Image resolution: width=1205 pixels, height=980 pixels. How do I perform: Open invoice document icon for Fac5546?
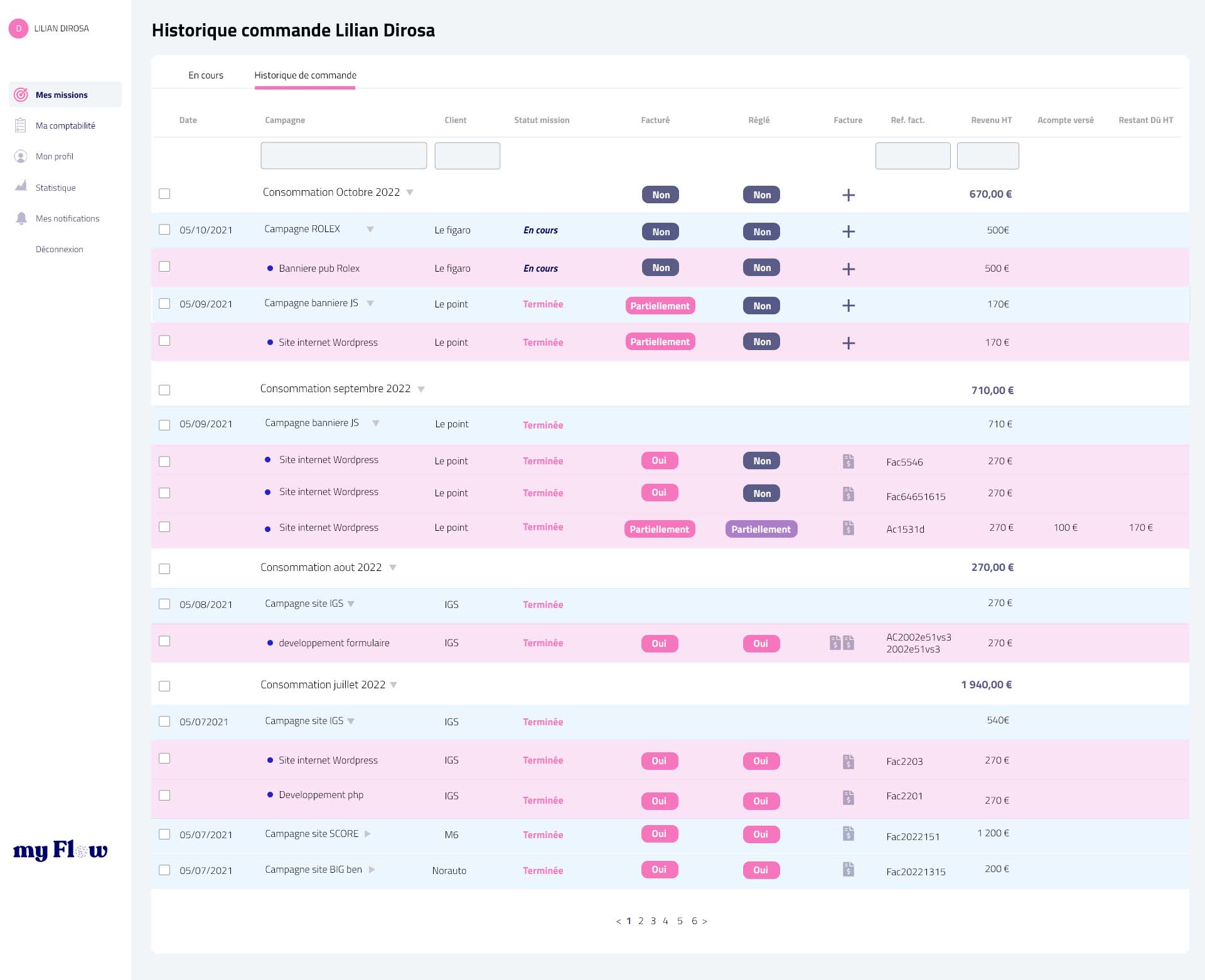coord(848,461)
